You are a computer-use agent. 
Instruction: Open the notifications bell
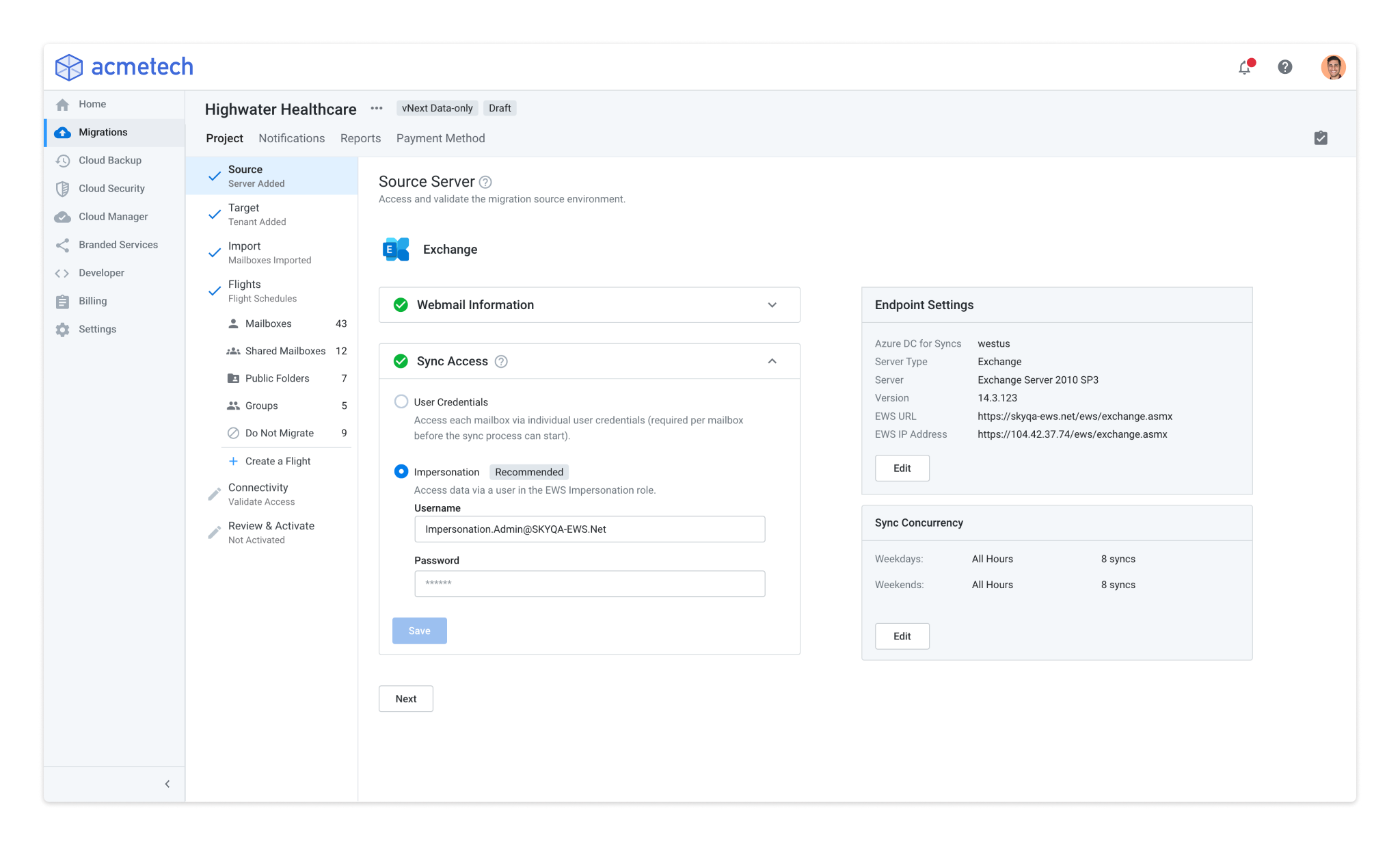click(1245, 67)
